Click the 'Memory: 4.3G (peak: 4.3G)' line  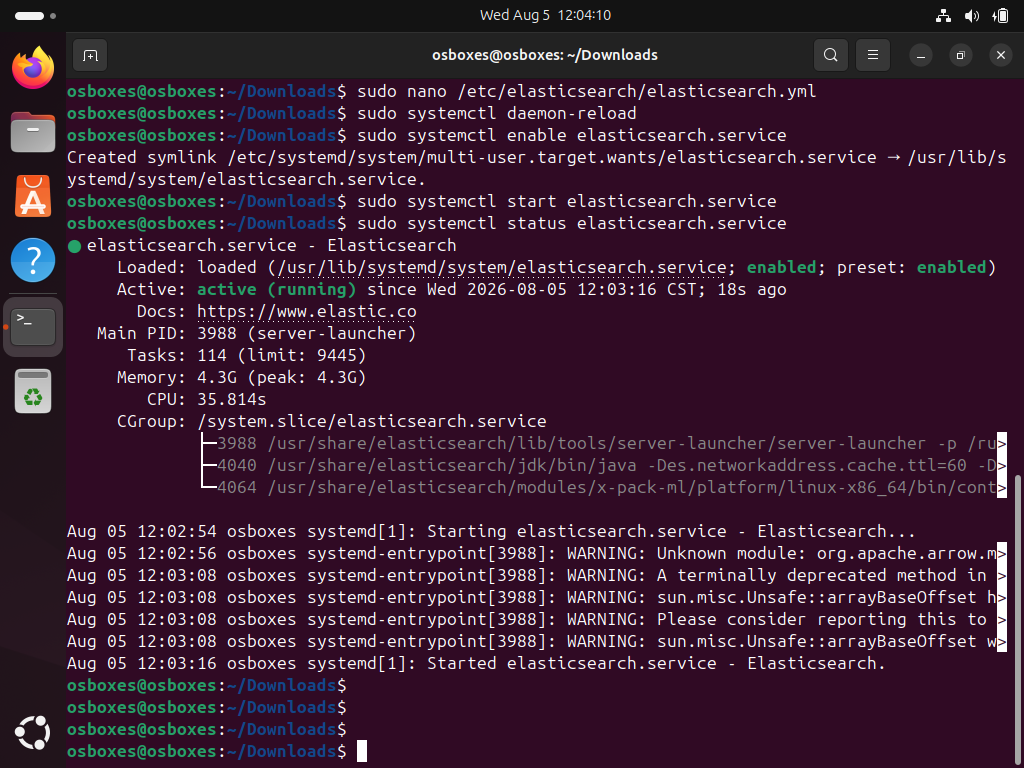(242, 377)
